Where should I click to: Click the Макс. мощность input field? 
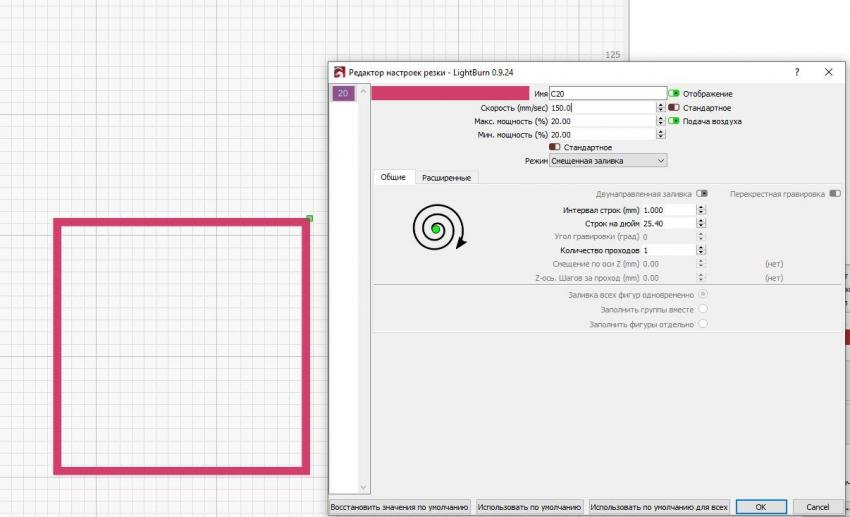pyautogui.click(x=601, y=121)
